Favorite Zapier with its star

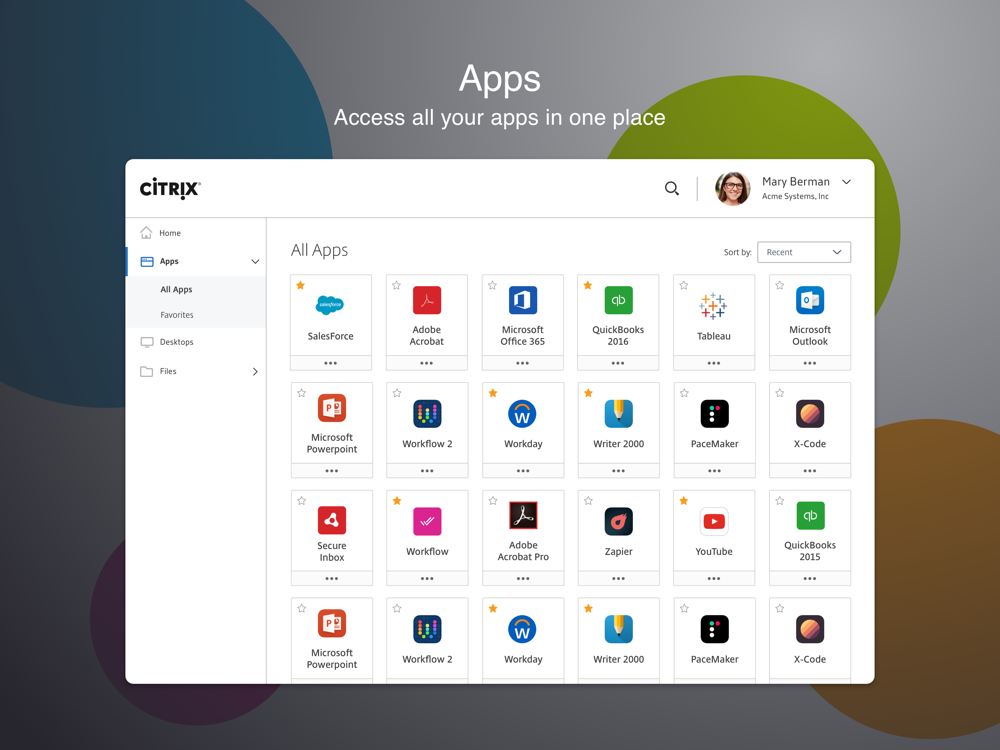tap(588, 501)
